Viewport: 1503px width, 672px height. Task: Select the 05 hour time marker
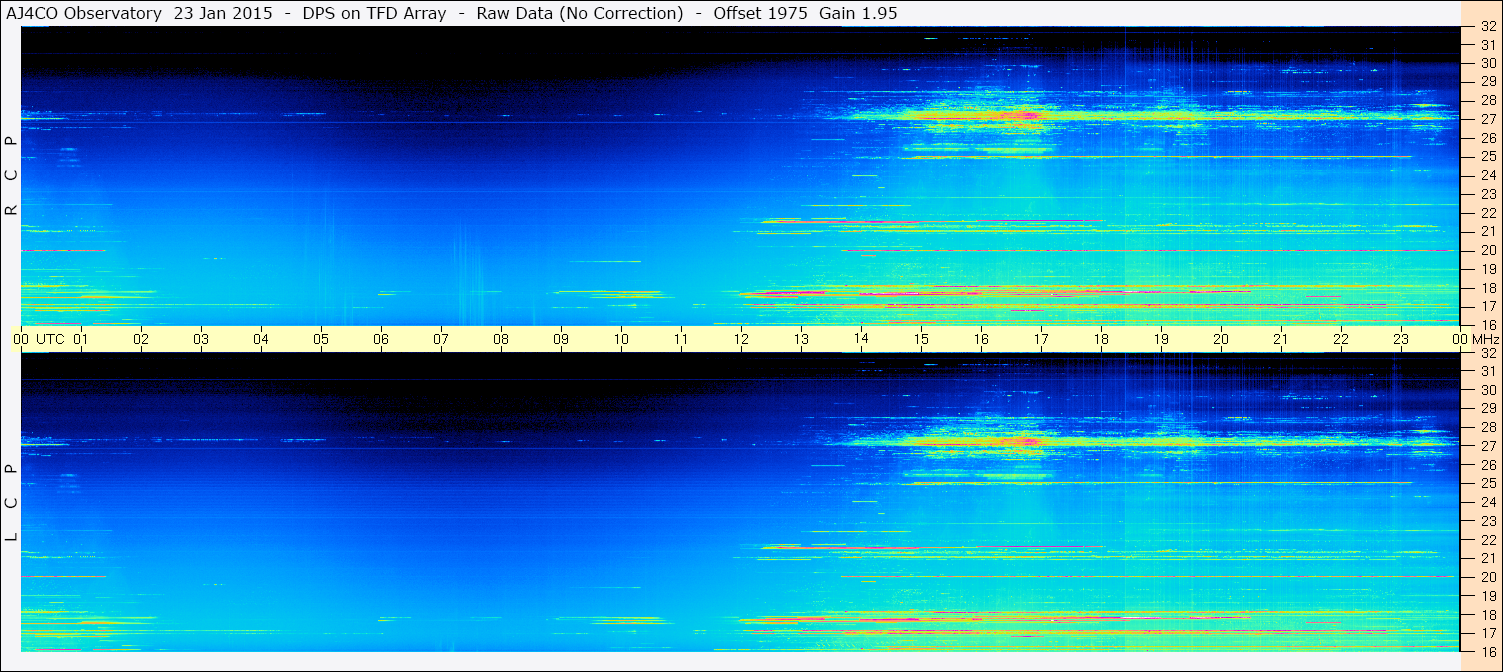pyautogui.click(x=321, y=339)
